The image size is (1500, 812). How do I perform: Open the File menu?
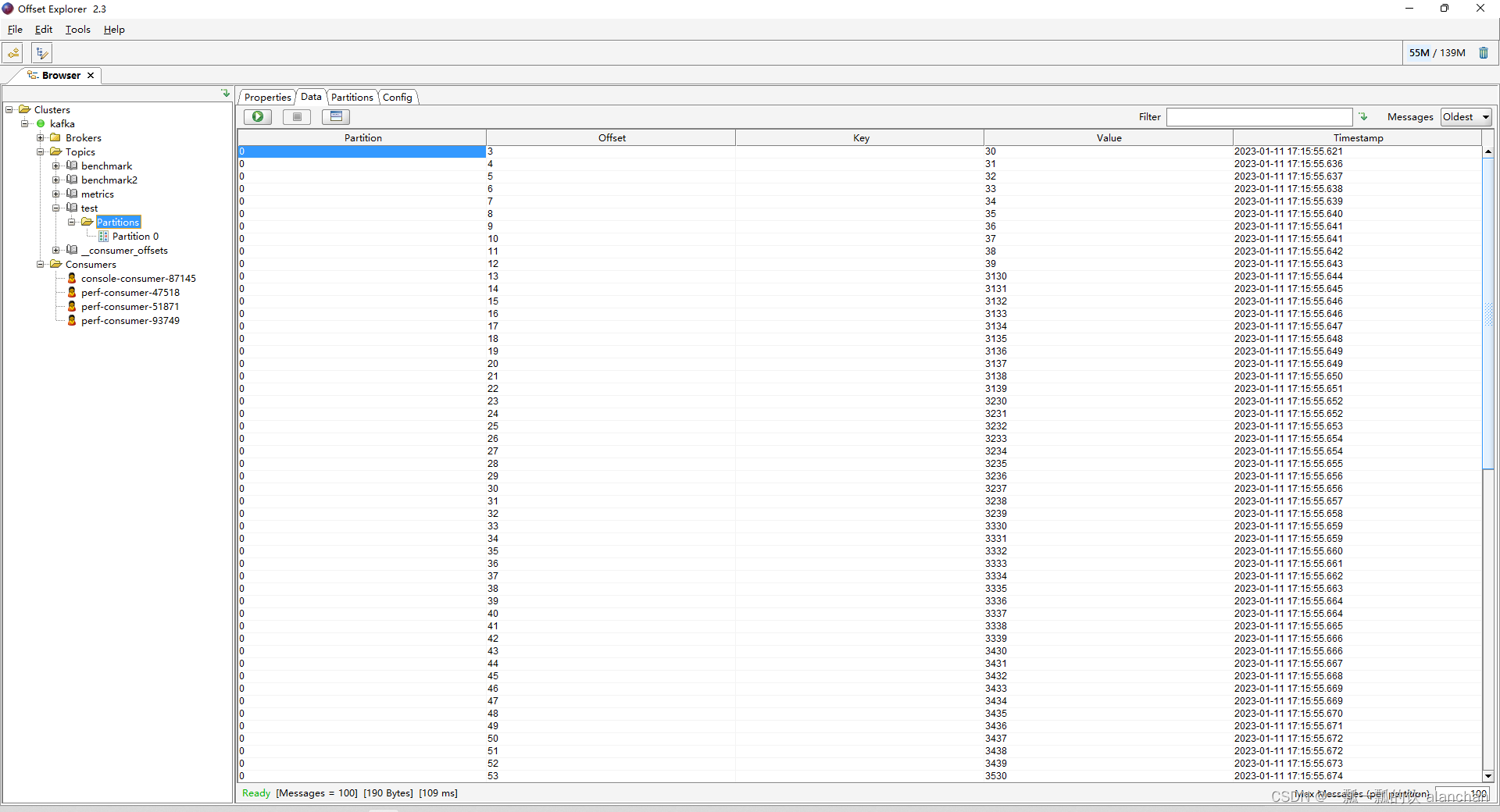[x=15, y=30]
